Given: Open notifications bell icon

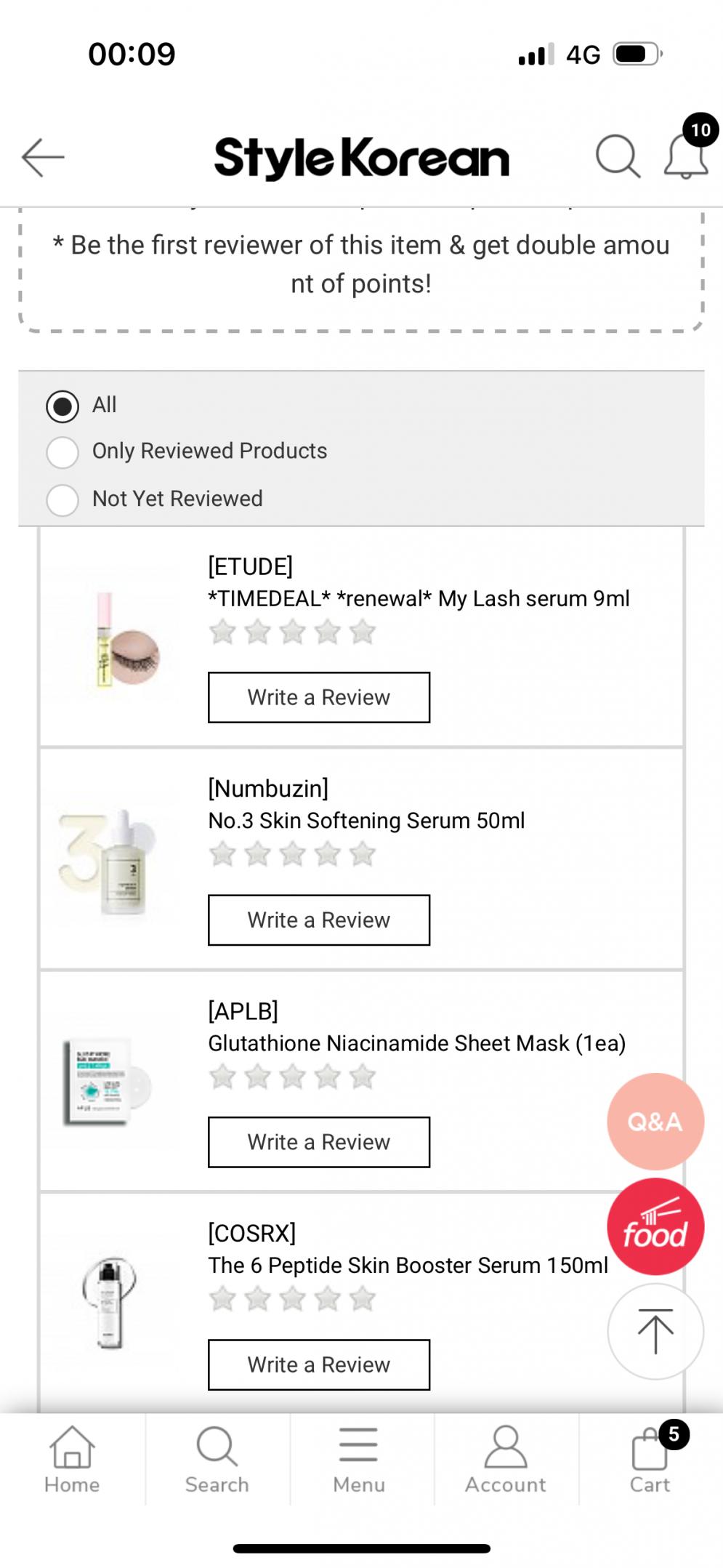Looking at the screenshot, I should click(x=685, y=156).
